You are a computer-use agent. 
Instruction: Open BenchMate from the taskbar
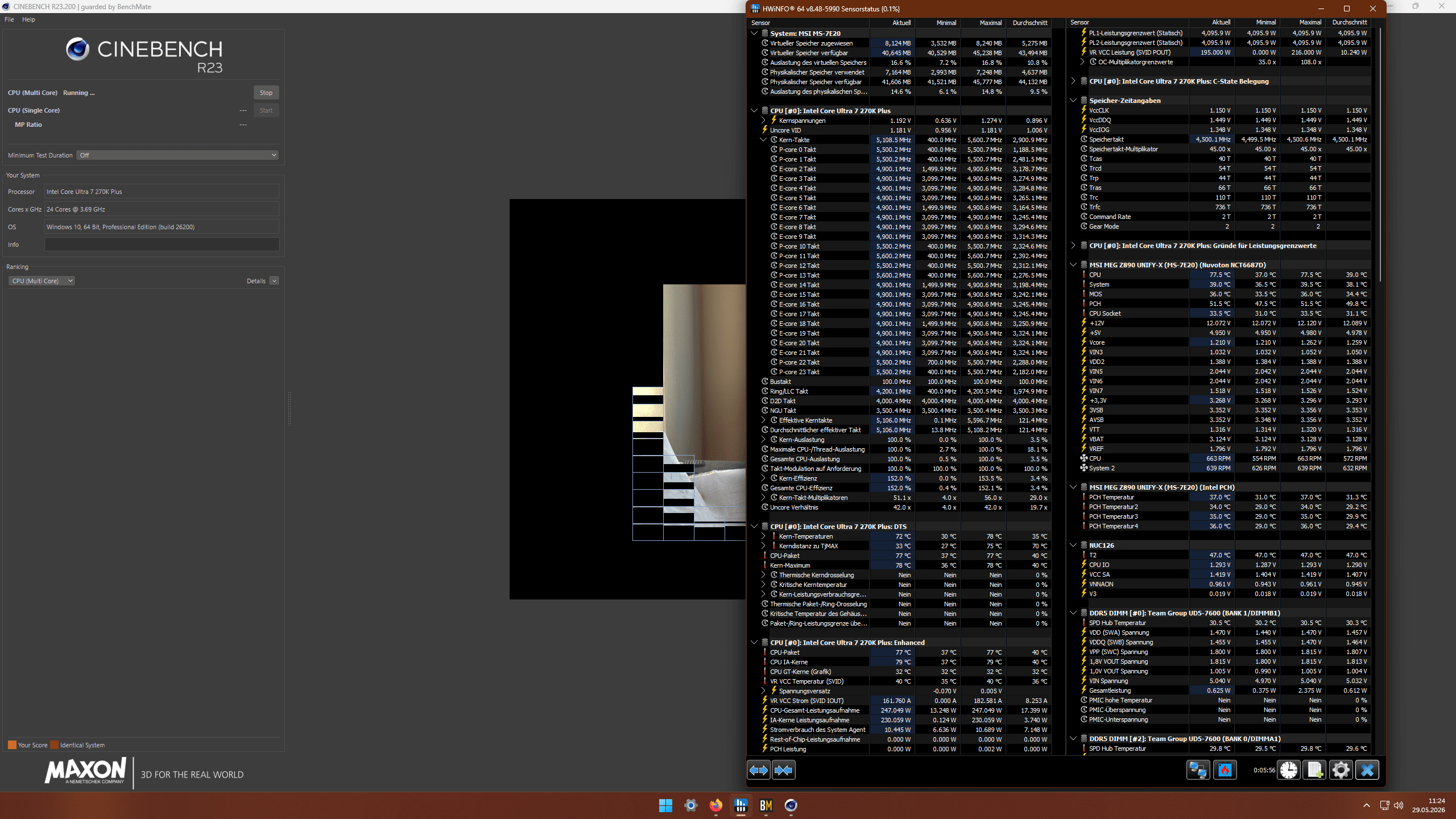(766, 805)
